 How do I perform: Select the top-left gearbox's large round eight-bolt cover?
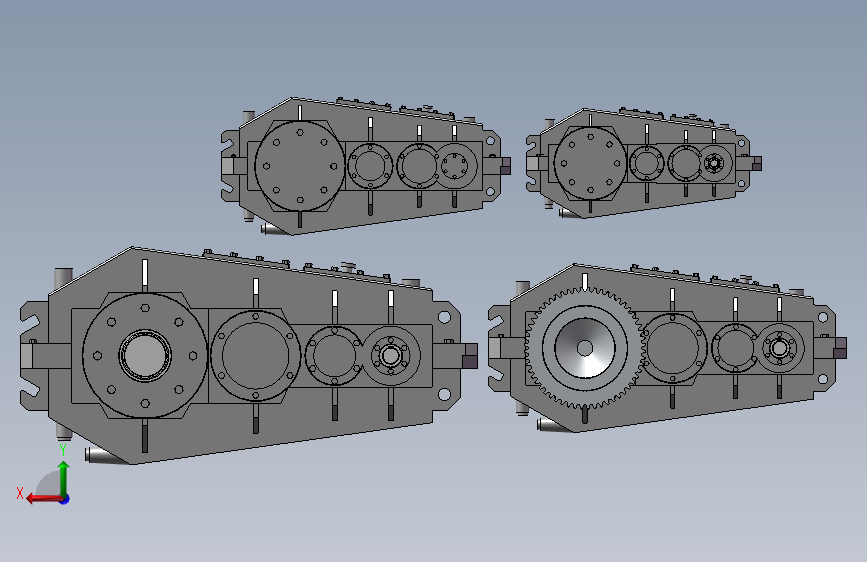300,166
